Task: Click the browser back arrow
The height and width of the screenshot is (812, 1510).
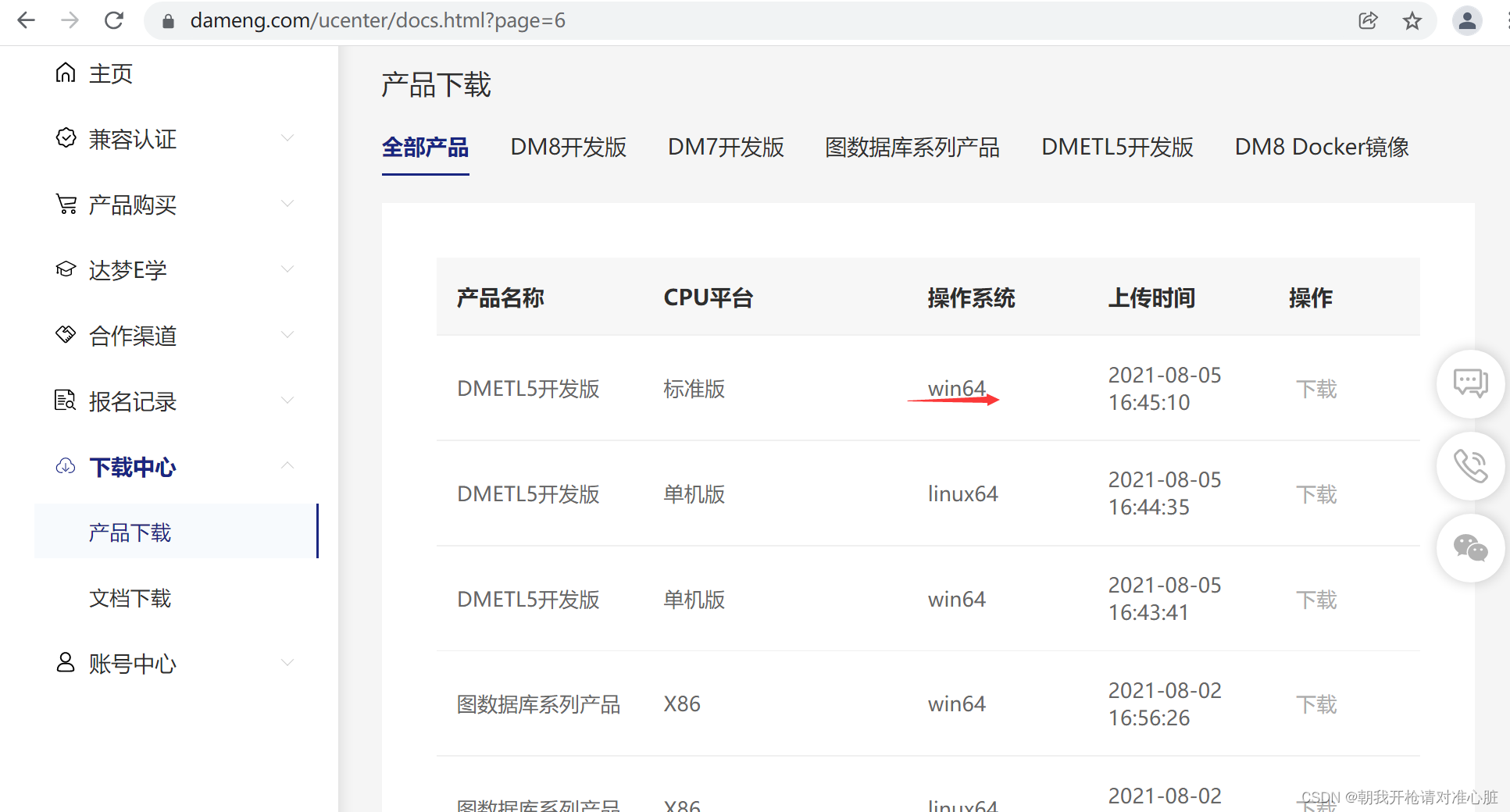Action: tap(26, 20)
